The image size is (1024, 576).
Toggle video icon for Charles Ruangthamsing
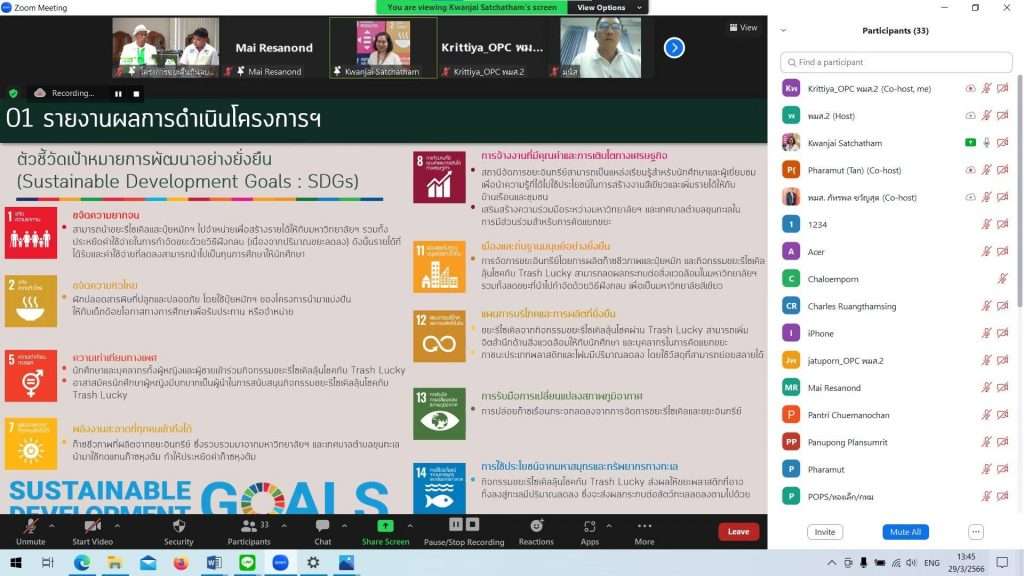point(1002,306)
